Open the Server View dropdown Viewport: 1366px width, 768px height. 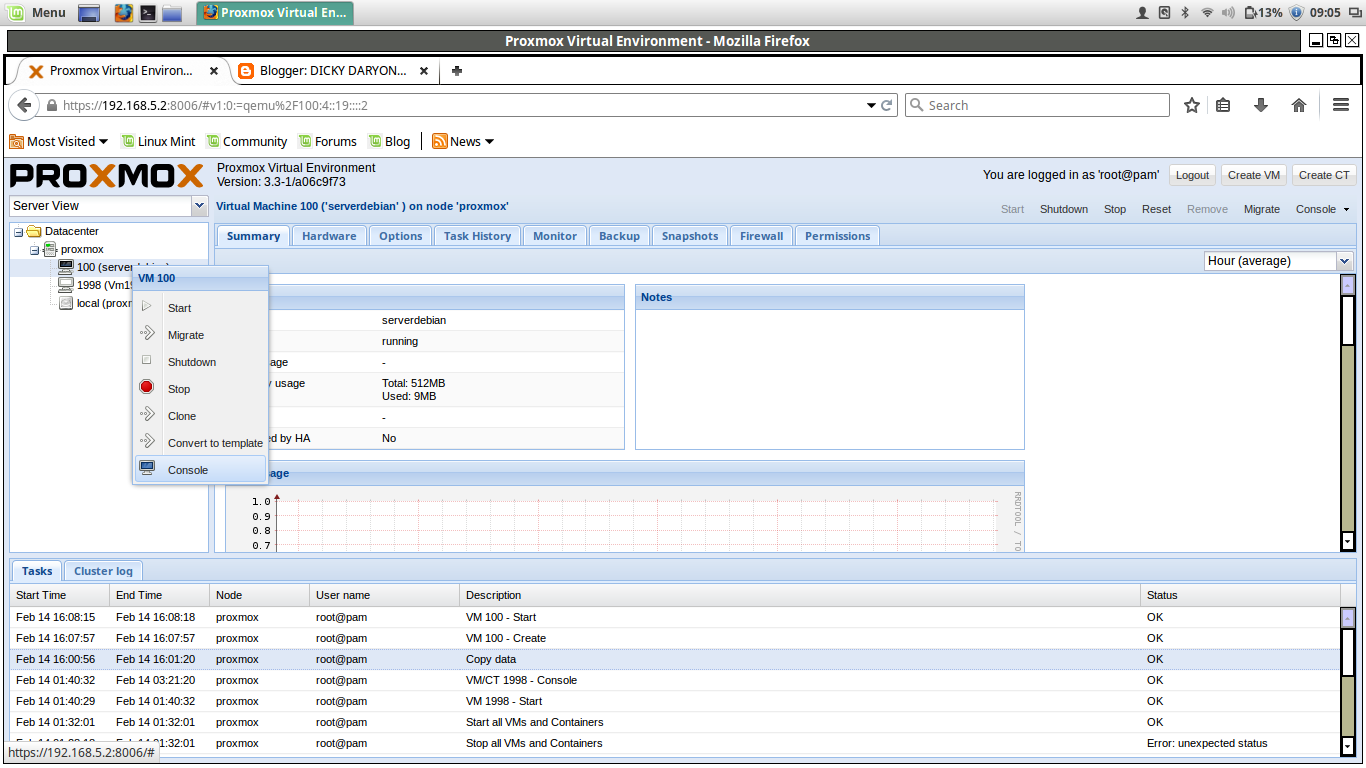point(198,206)
